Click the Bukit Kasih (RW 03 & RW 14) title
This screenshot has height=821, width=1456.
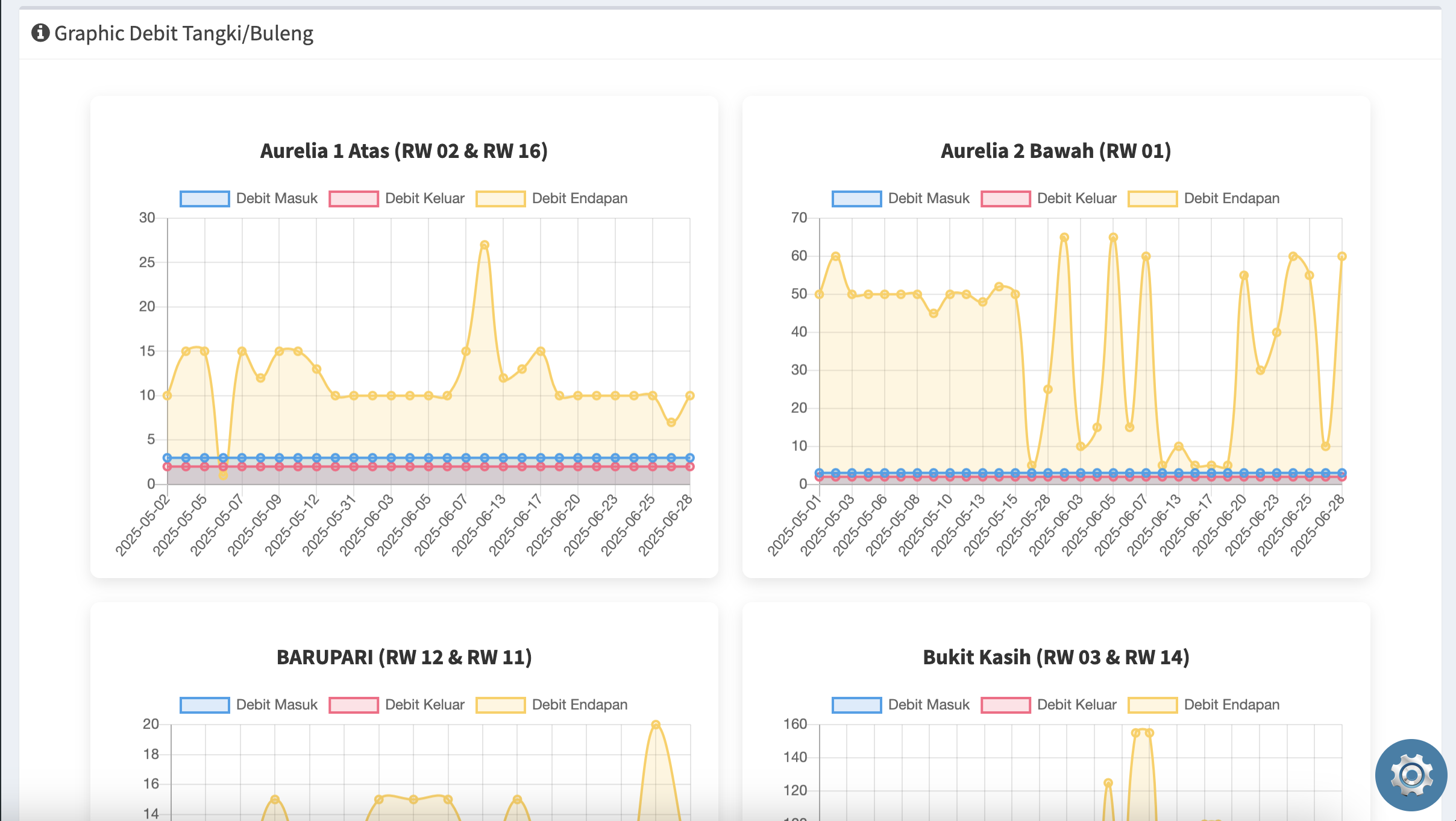click(x=1056, y=657)
